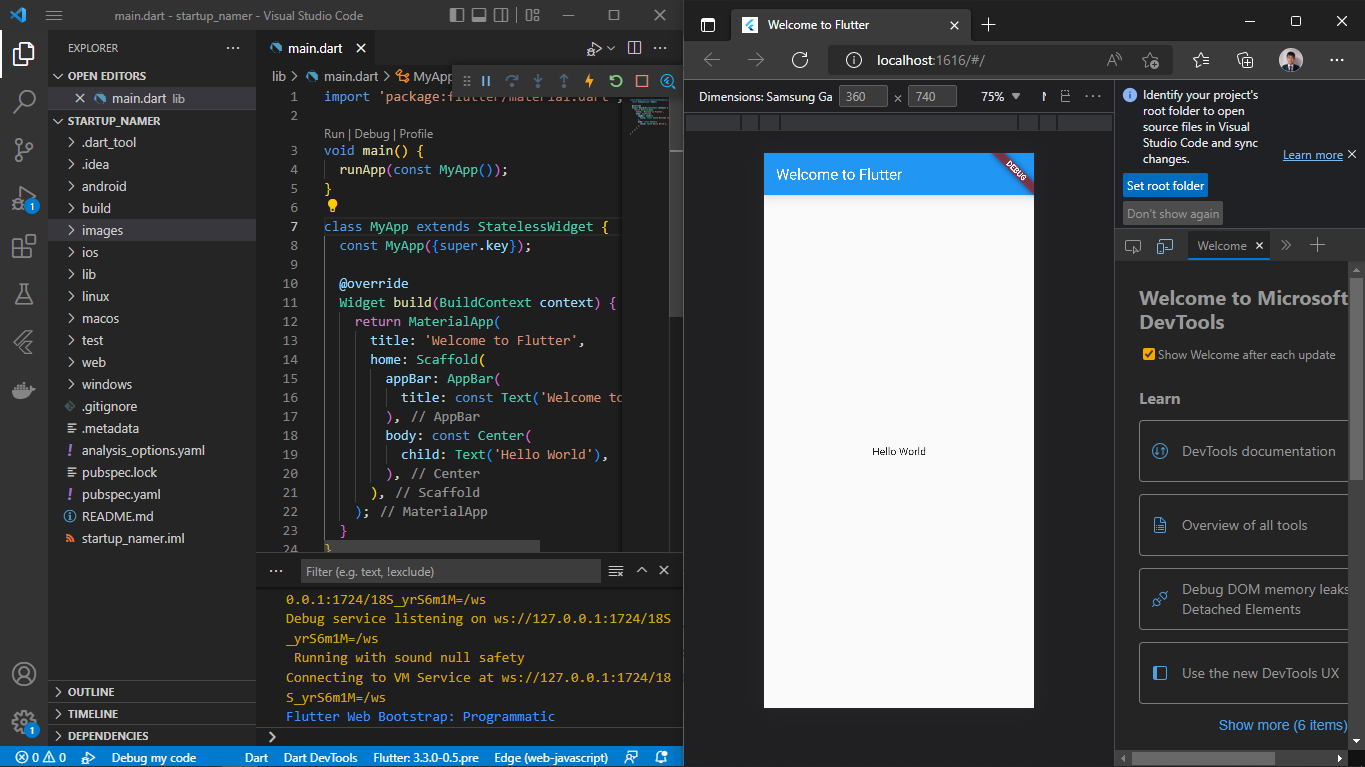Trigger Hot Reload lightning bolt icon

(x=590, y=81)
